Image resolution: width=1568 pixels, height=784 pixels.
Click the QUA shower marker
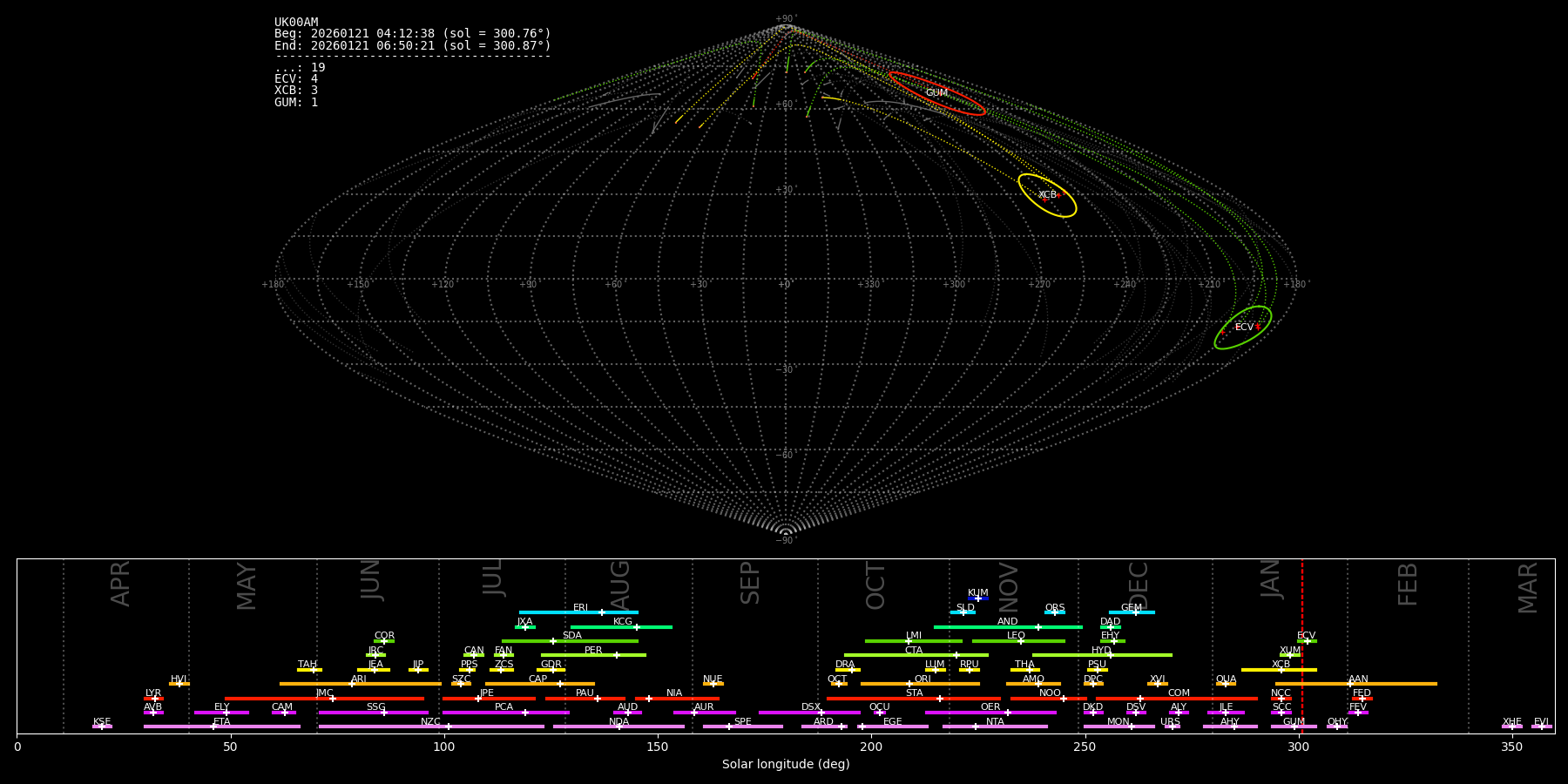click(x=1226, y=684)
